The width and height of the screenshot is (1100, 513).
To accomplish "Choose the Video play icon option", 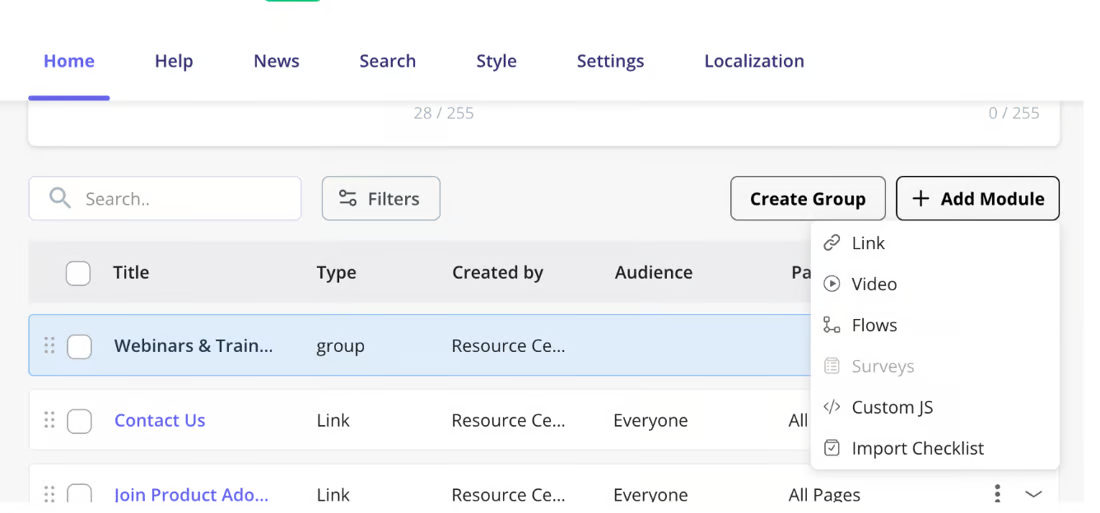I will (x=831, y=284).
